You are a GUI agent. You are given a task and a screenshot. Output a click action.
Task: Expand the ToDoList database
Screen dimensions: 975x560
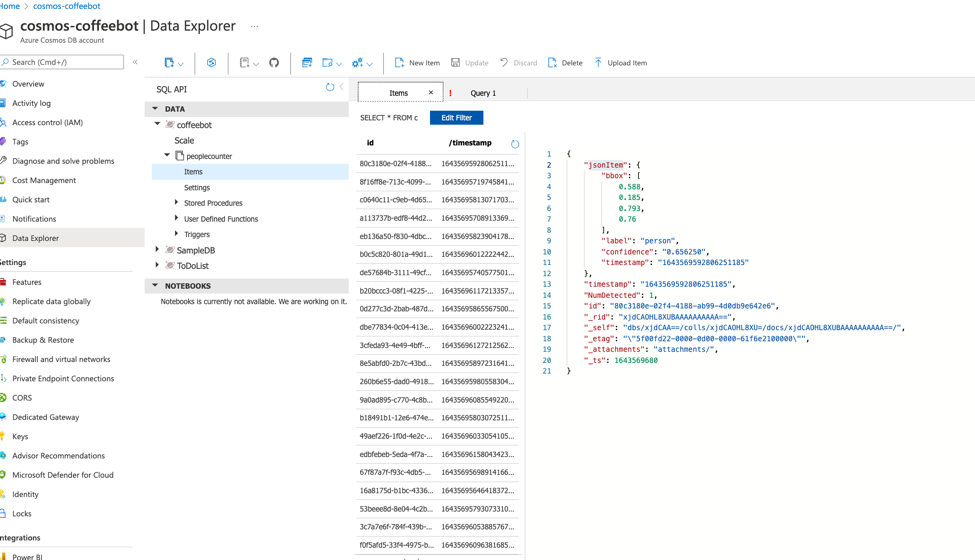point(157,265)
